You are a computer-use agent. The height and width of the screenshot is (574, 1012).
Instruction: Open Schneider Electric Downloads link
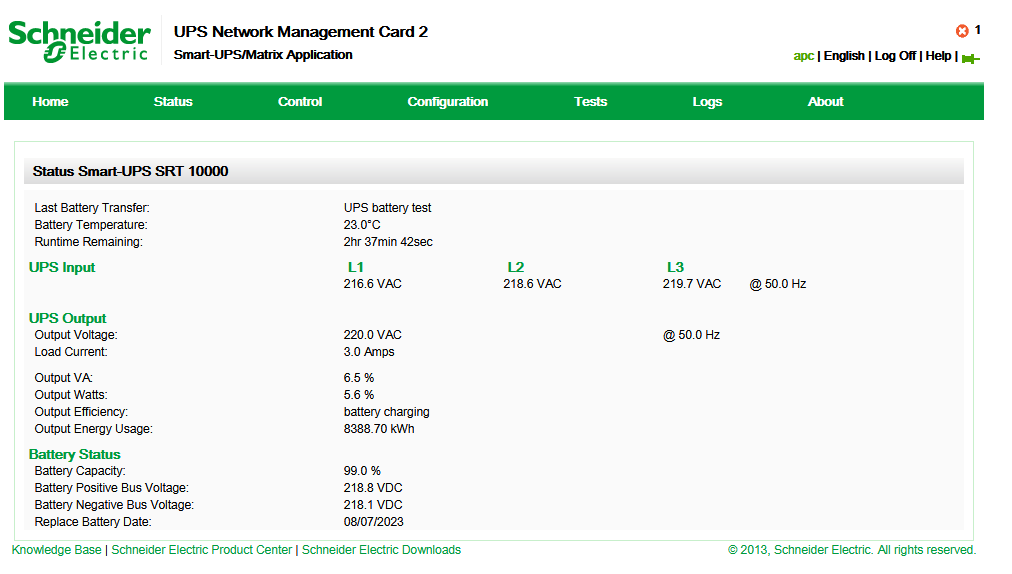381,550
